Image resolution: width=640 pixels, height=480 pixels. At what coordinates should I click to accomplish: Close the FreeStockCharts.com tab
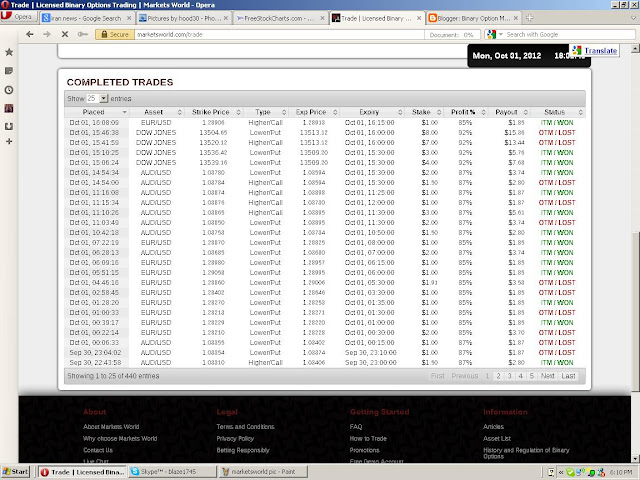(322, 18)
